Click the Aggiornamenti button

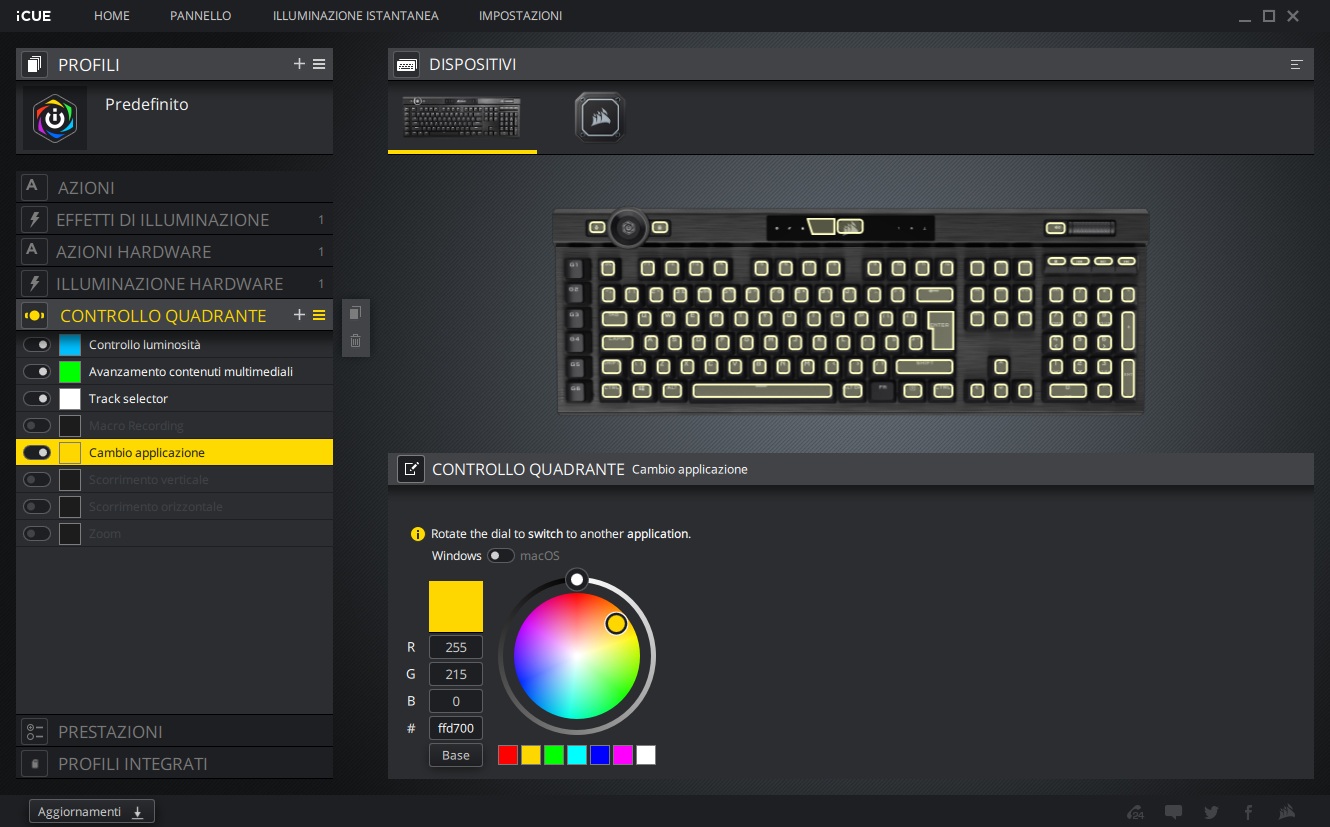[92, 811]
